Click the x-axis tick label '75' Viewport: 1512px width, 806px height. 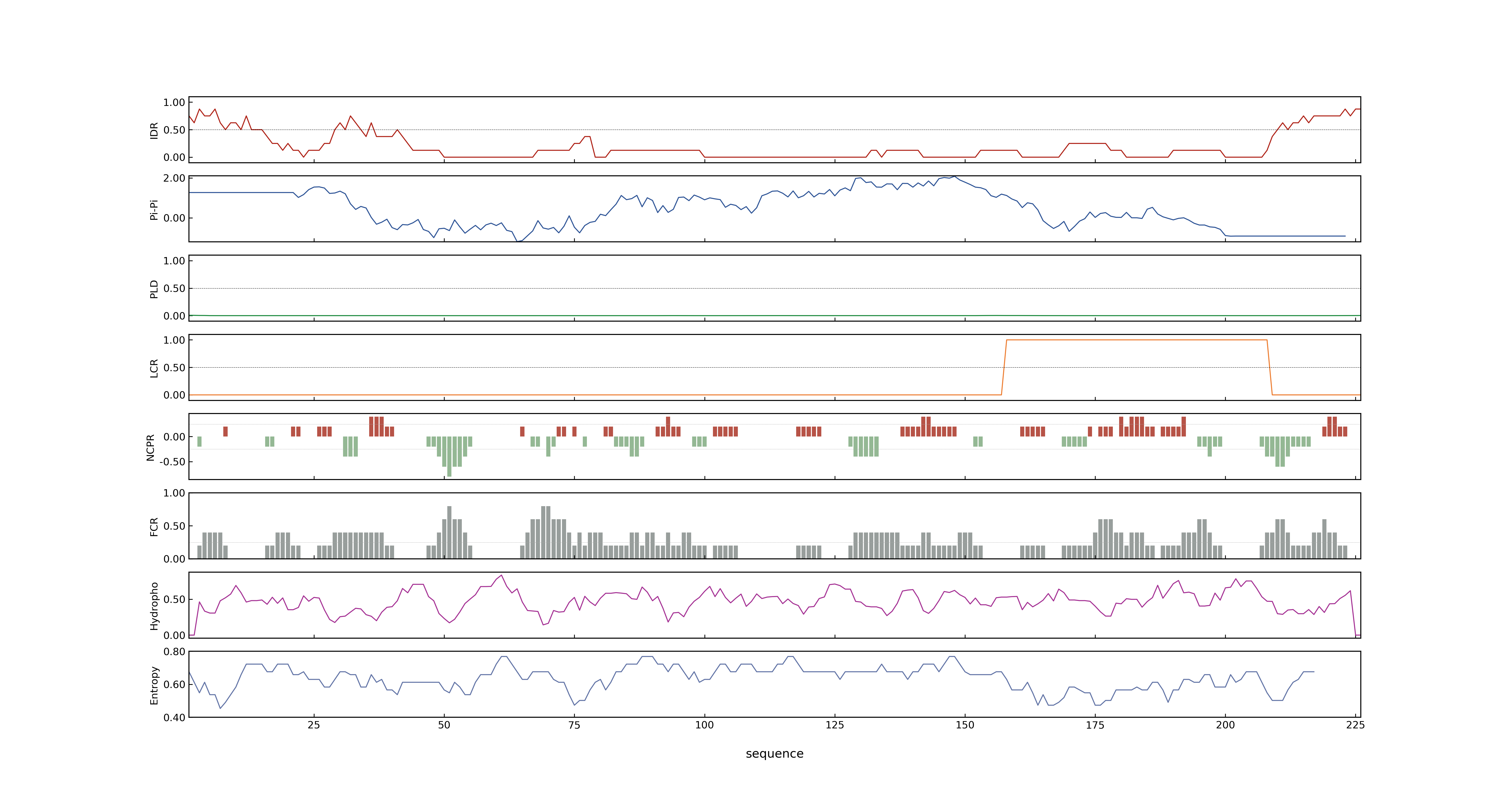[x=574, y=725]
